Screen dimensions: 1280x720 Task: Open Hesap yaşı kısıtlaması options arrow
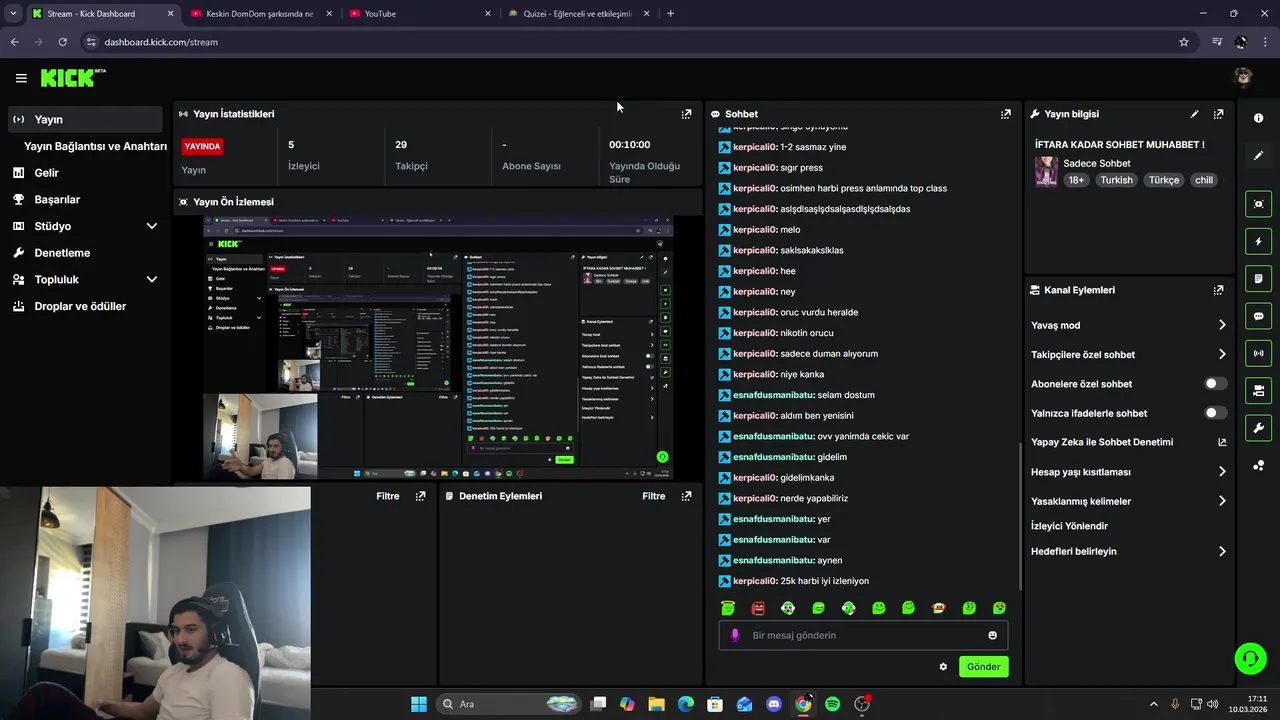(1222, 472)
